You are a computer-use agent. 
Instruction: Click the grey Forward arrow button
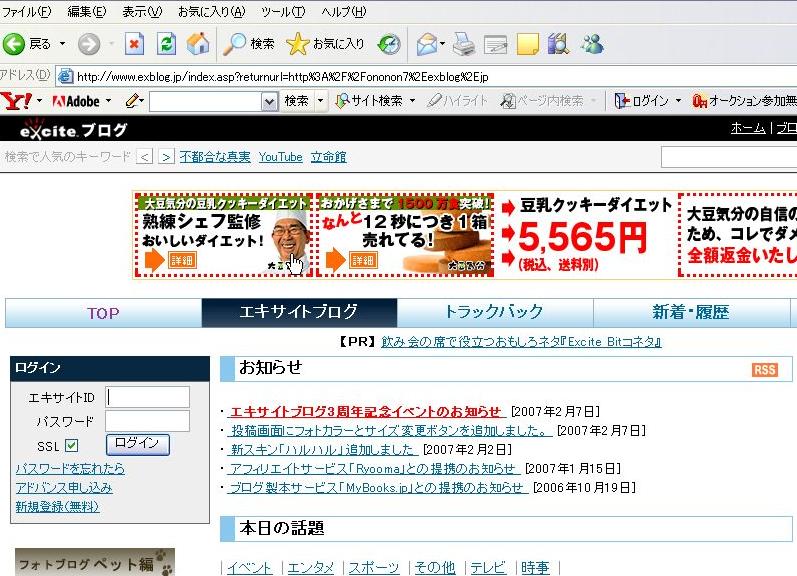coord(88,44)
